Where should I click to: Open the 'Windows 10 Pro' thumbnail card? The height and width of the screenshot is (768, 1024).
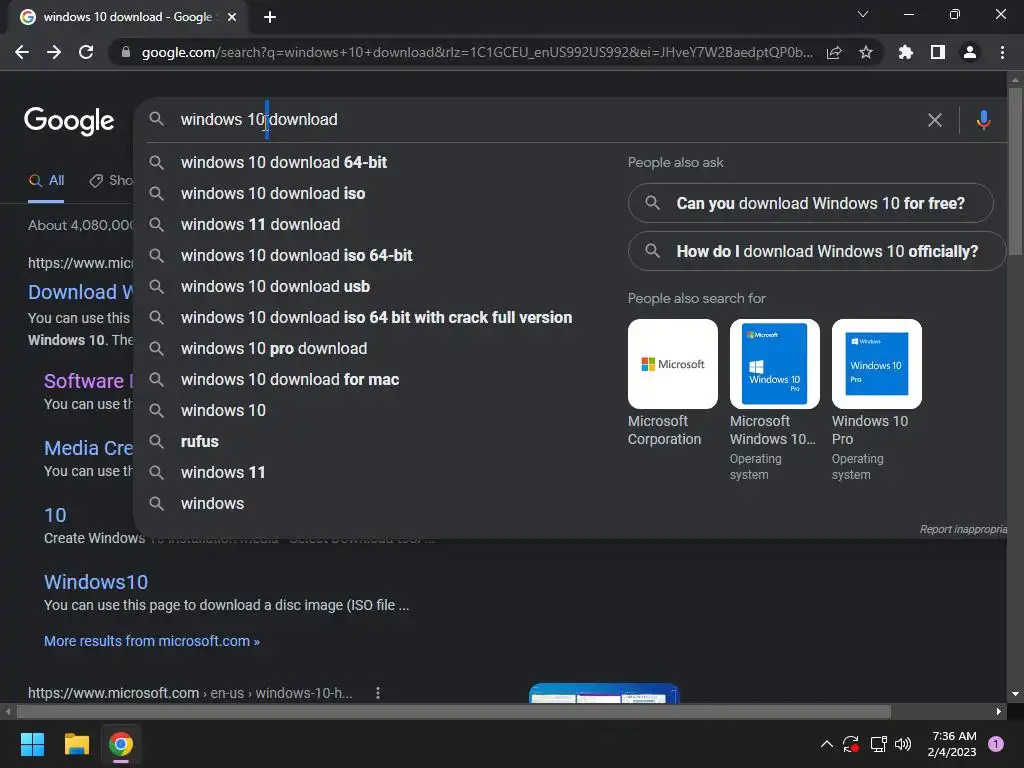click(x=876, y=364)
